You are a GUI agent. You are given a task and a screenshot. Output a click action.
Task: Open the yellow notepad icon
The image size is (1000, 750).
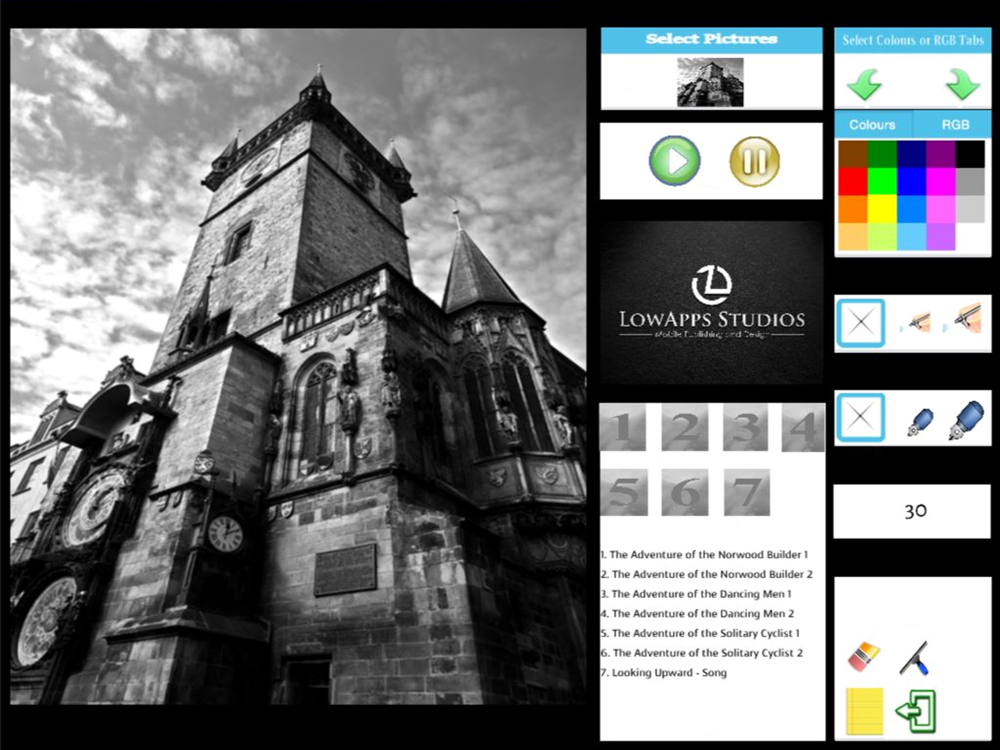tap(865, 710)
